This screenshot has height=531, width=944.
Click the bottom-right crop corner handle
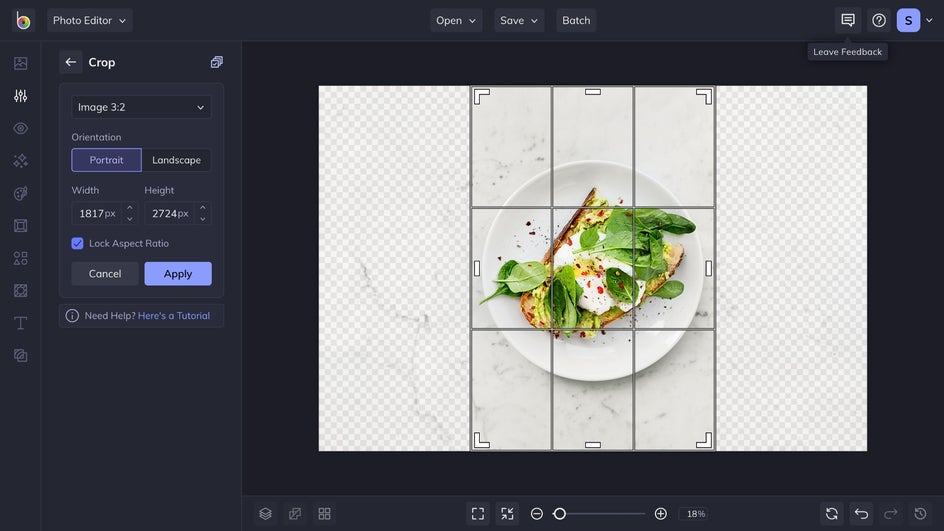pyautogui.click(x=704, y=440)
